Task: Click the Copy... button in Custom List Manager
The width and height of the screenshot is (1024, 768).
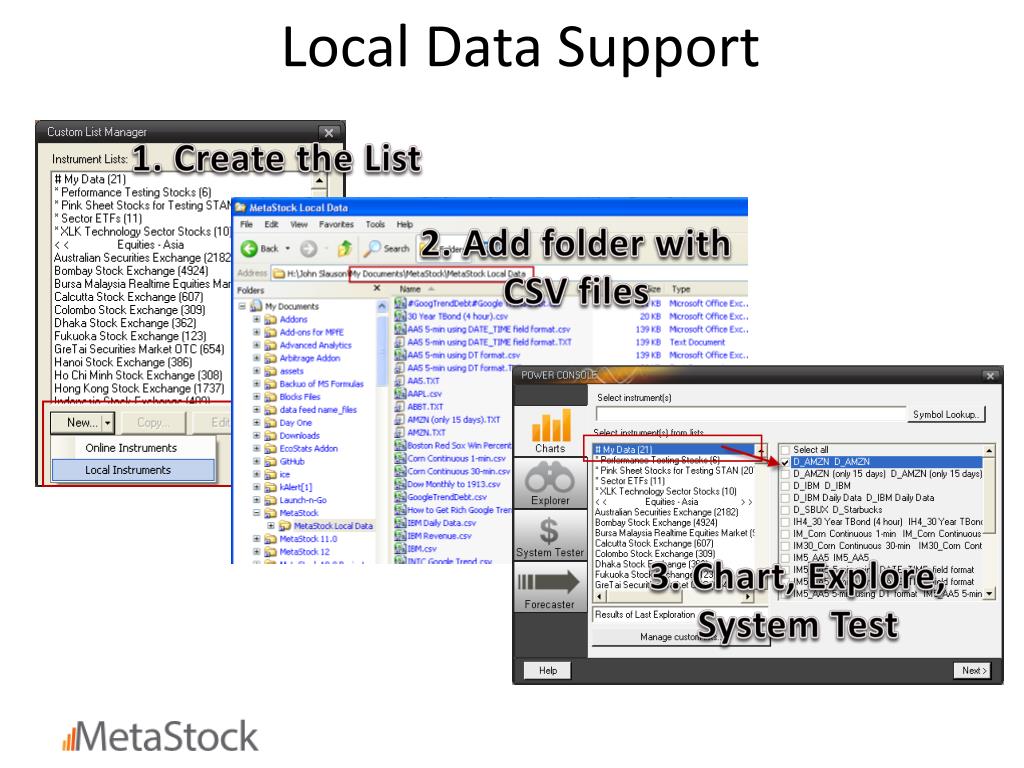Action: pos(152,423)
